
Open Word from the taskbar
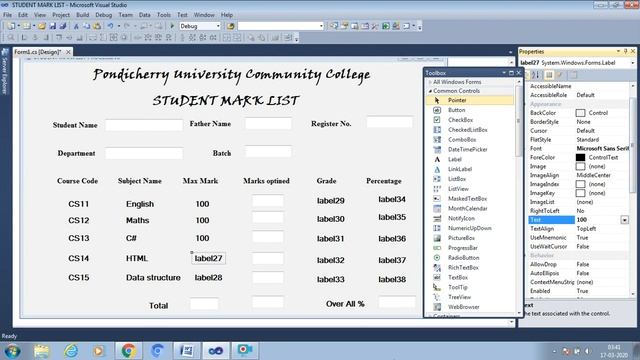tap(187, 351)
